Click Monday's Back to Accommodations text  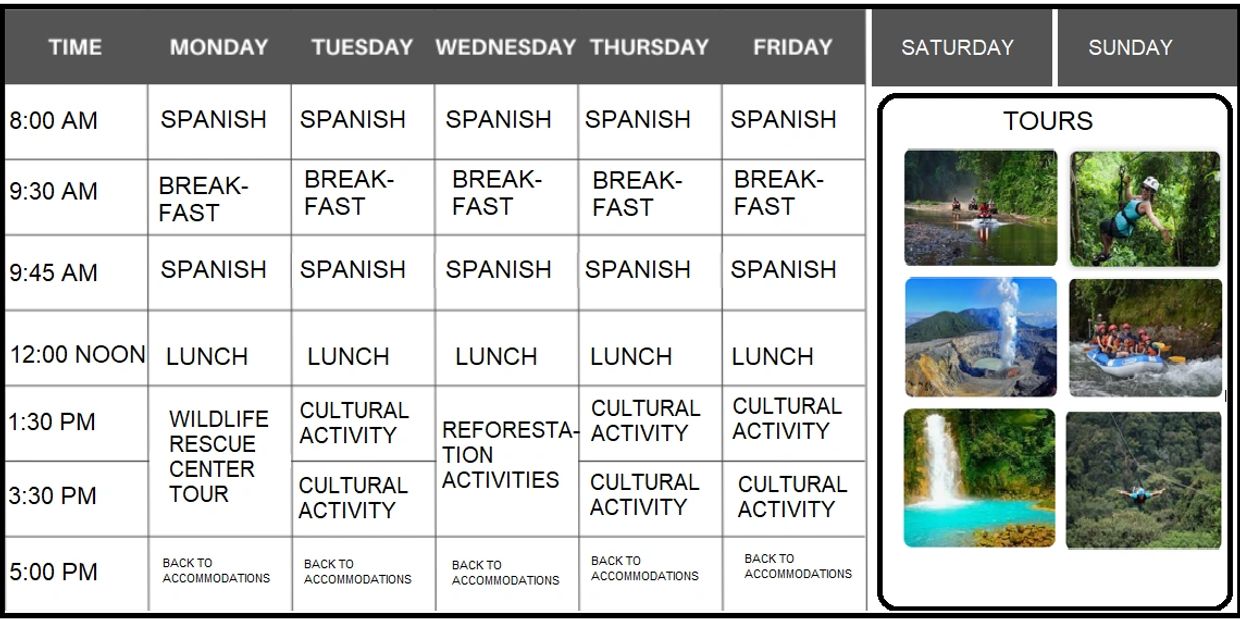tap(216, 571)
